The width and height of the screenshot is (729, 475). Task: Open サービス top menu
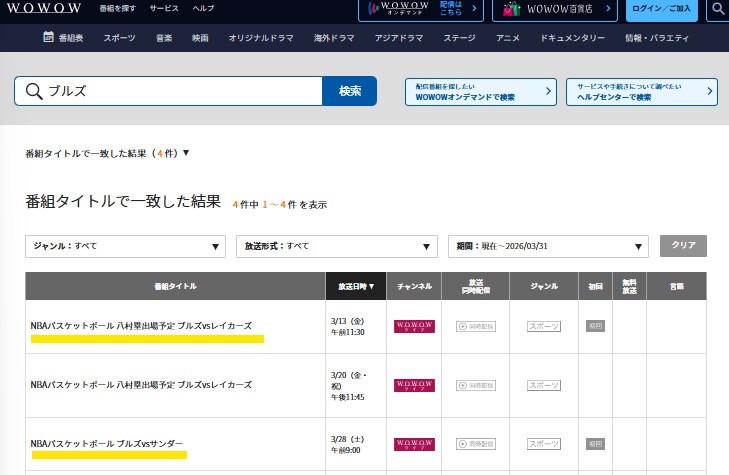[164, 8]
